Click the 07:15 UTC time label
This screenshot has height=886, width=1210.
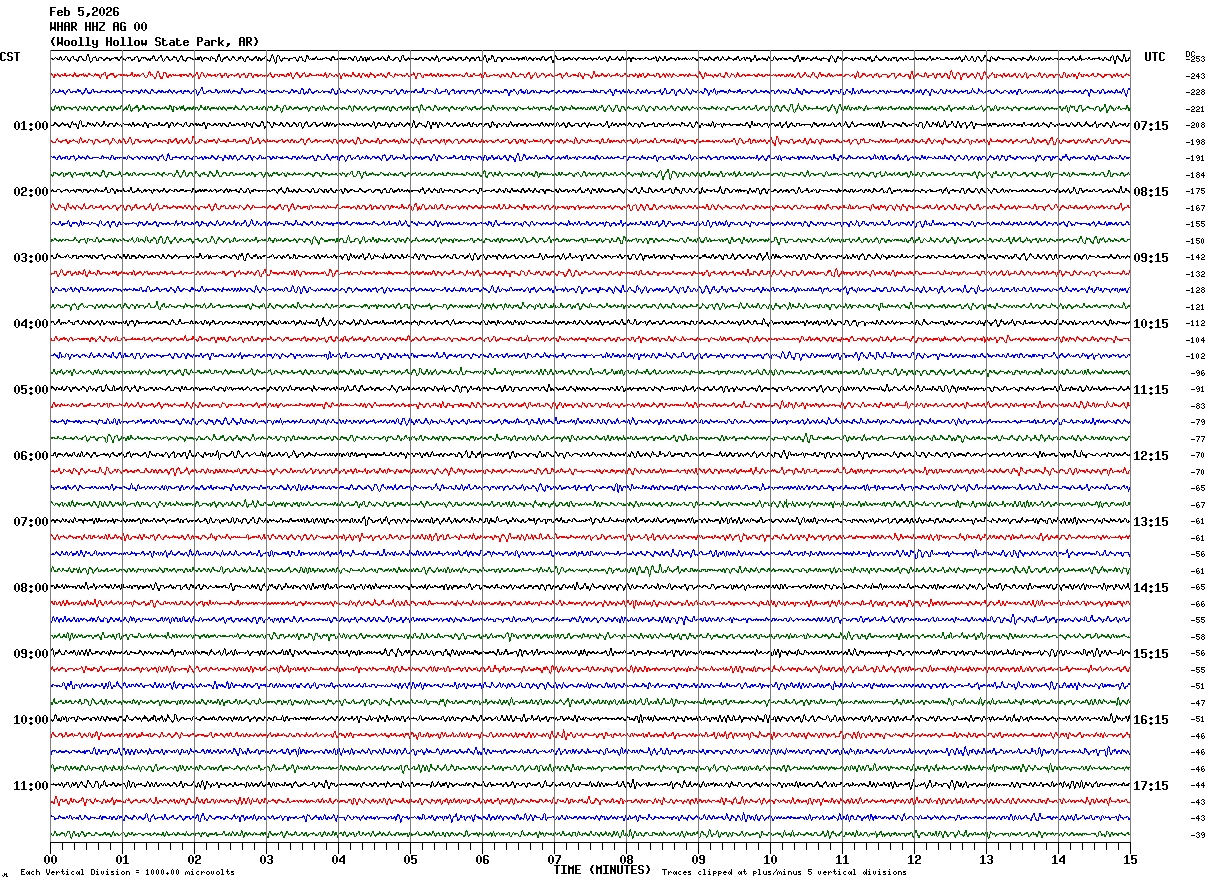[1150, 126]
